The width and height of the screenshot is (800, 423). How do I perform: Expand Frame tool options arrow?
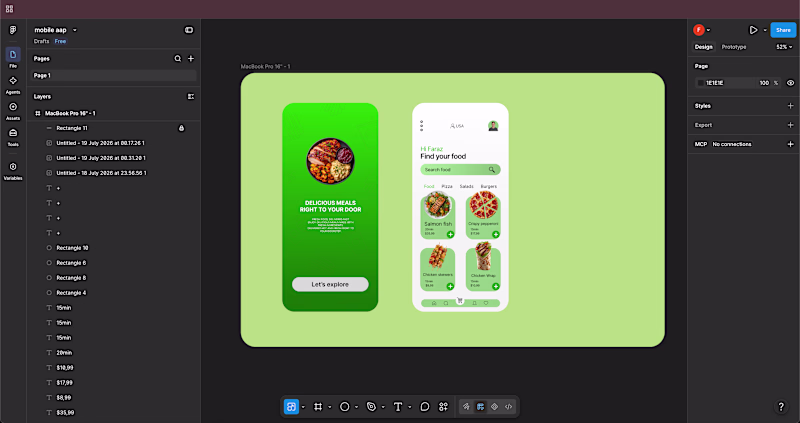330,407
